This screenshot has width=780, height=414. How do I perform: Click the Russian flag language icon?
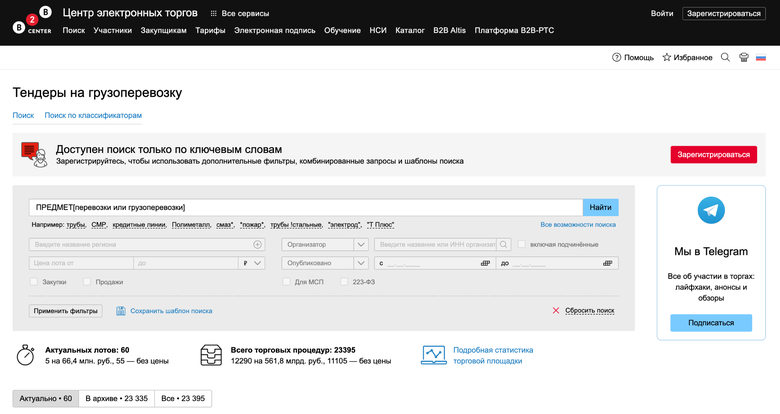(761, 58)
